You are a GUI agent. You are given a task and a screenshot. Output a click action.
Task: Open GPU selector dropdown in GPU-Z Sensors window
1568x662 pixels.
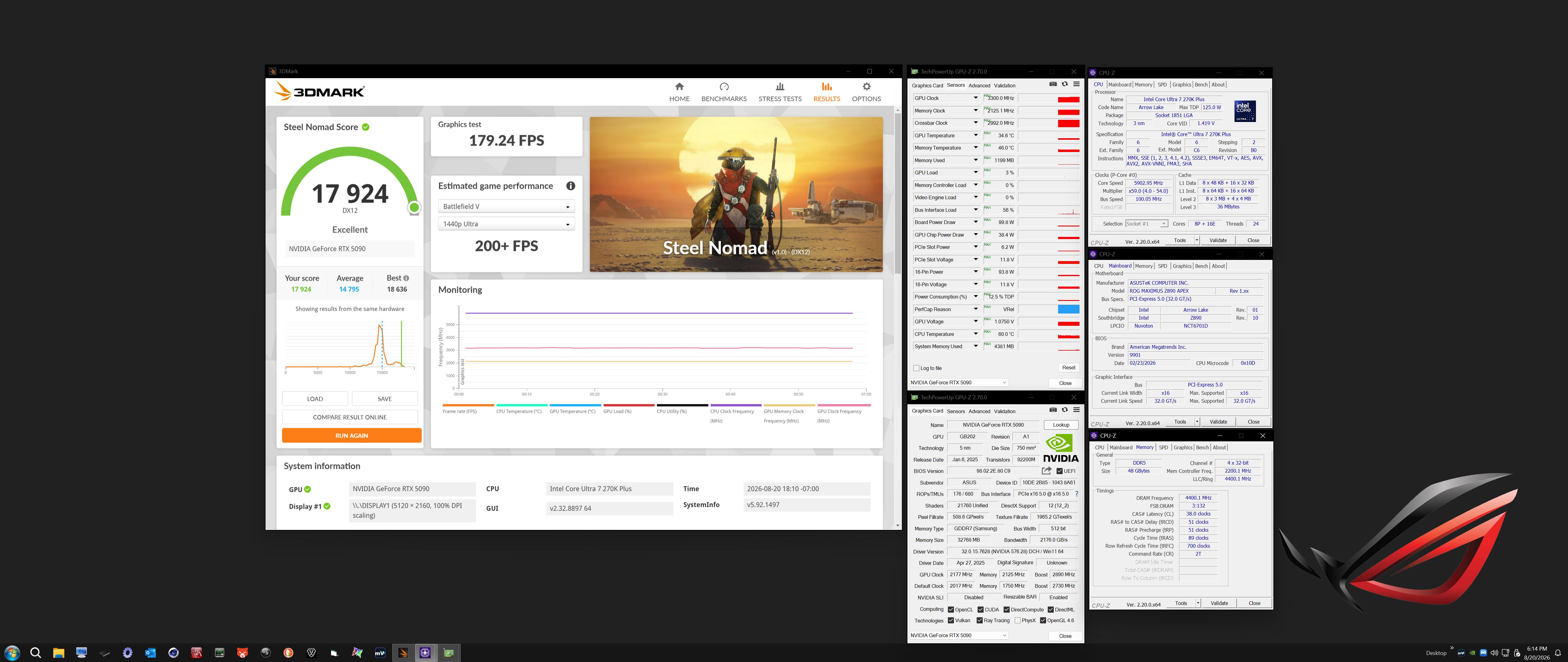[959, 382]
